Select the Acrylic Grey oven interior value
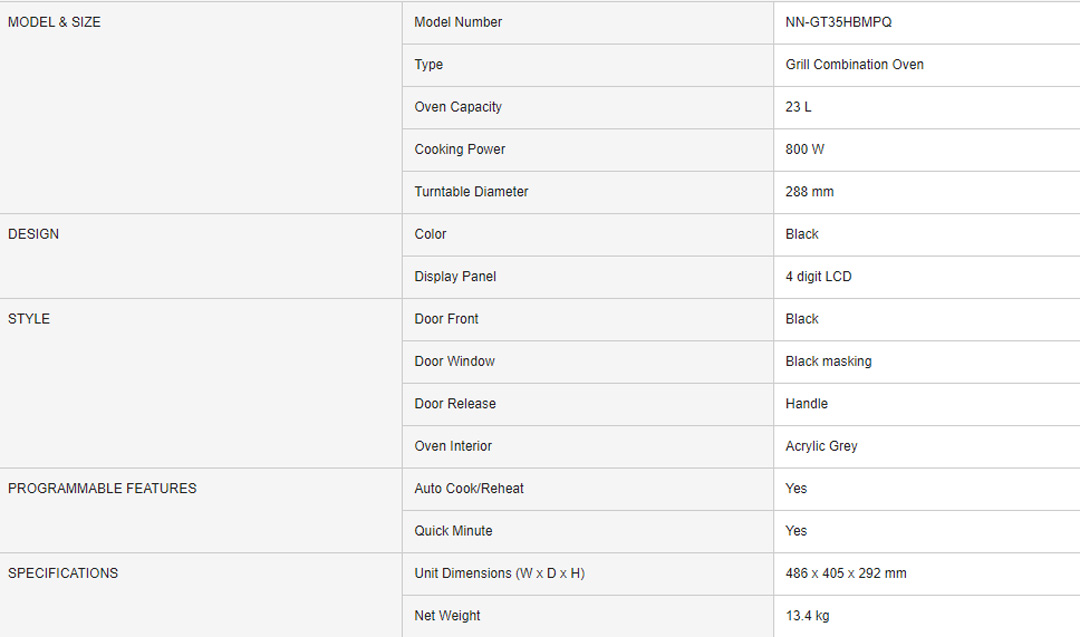 point(821,446)
